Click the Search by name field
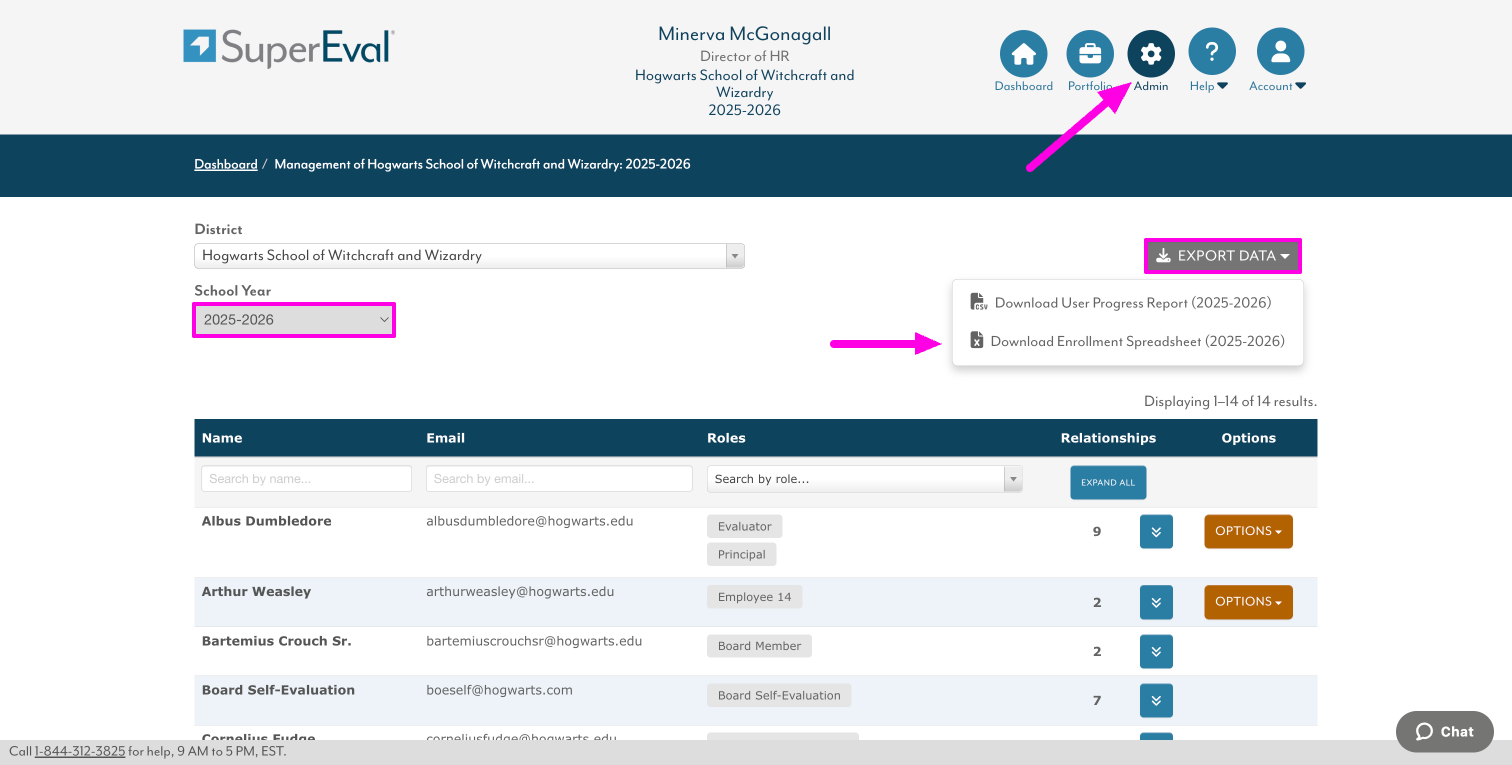Screen dimensions: 1512x765 pyautogui.click(x=306, y=479)
